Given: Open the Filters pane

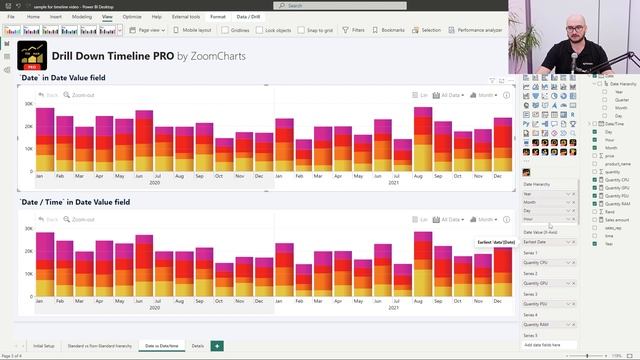Looking at the screenshot, I should coord(353,30).
